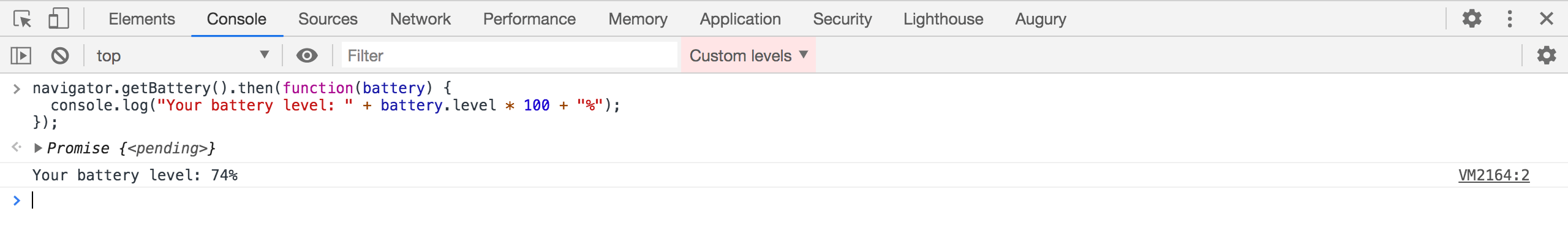Click the Filter input field
Screen dimensions: 1568x227
510,56
